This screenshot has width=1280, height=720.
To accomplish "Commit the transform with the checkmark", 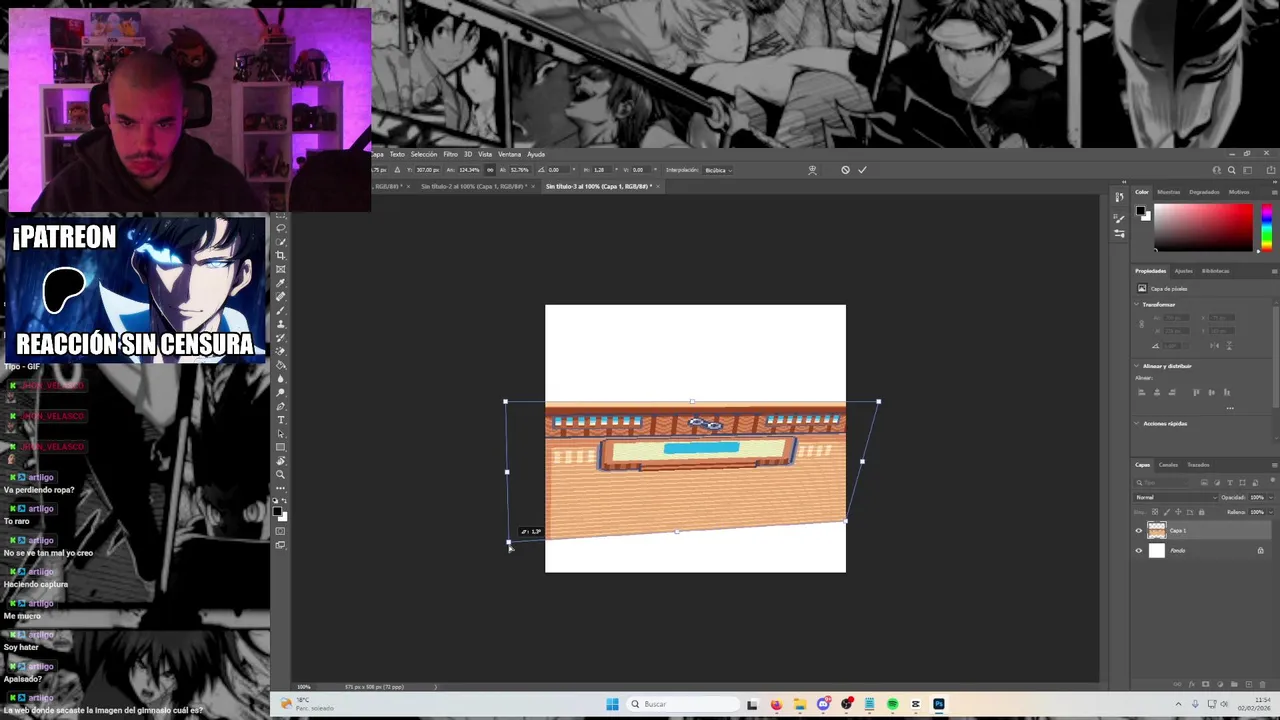I will pyautogui.click(x=862, y=170).
